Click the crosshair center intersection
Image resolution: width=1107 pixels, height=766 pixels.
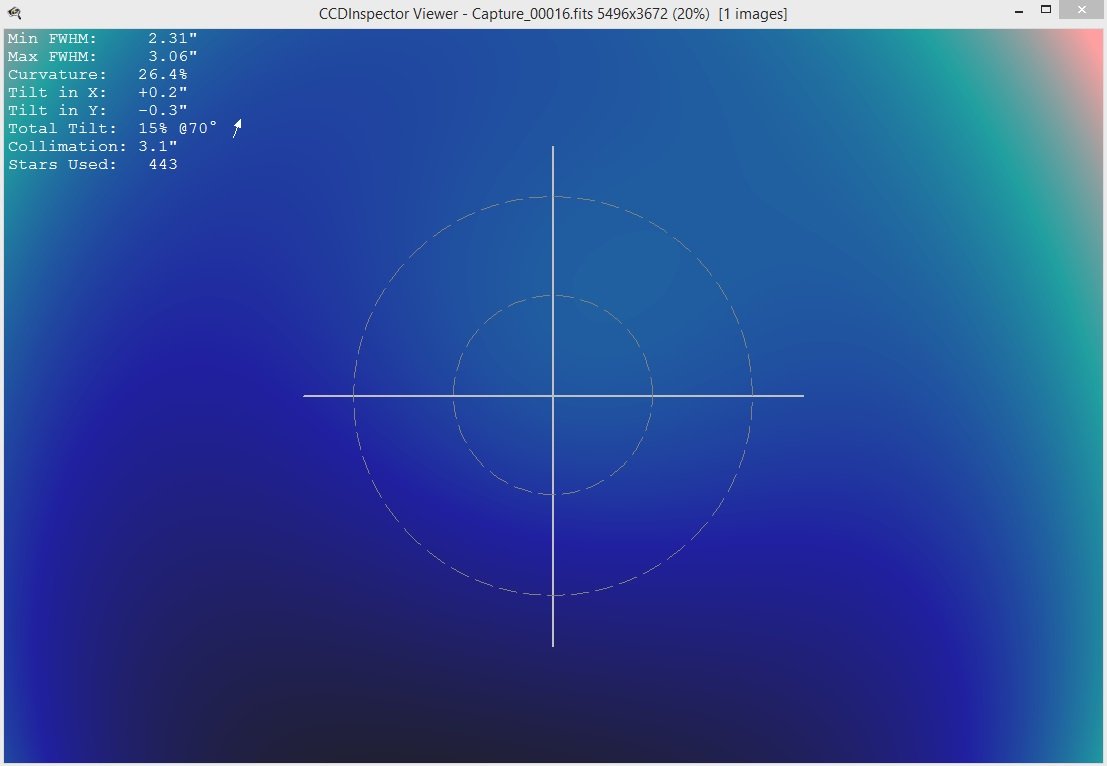click(x=553, y=396)
